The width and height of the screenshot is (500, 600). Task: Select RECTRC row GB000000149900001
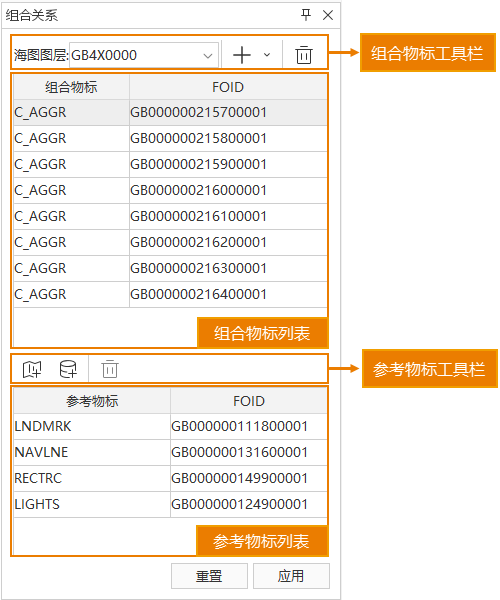(170, 478)
